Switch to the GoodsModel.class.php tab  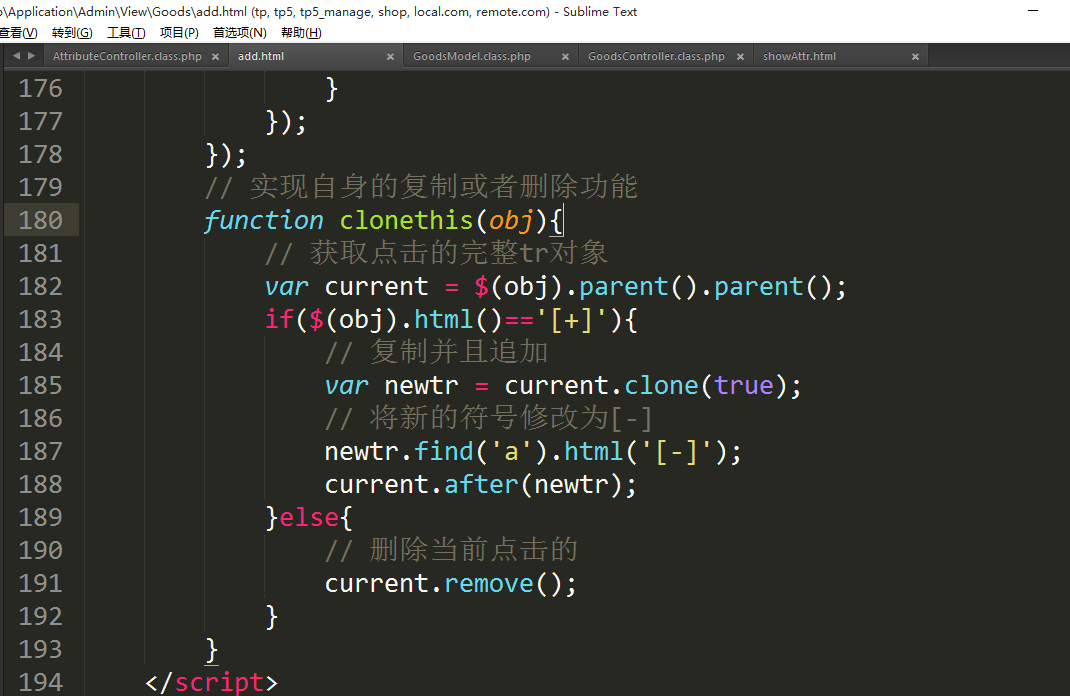(471, 57)
